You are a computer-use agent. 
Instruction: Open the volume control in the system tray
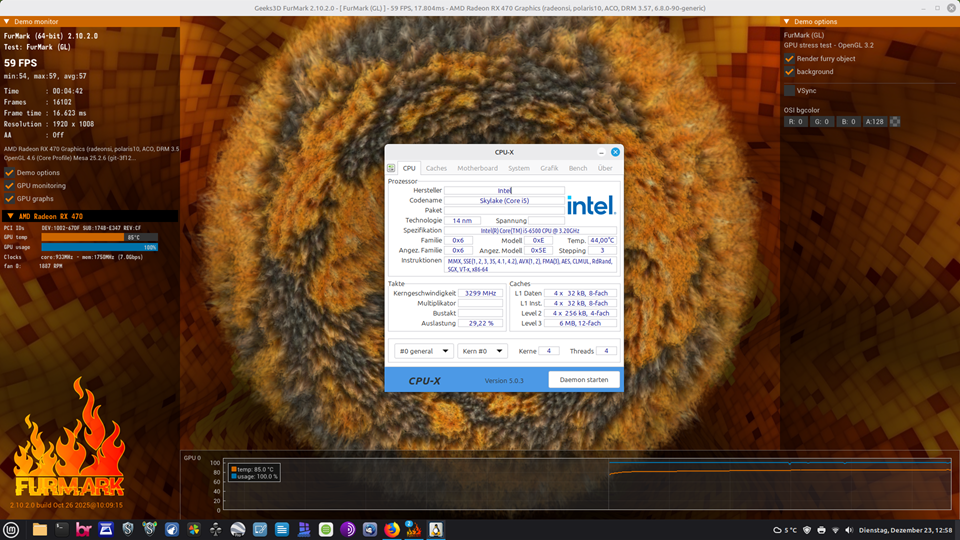point(850,529)
